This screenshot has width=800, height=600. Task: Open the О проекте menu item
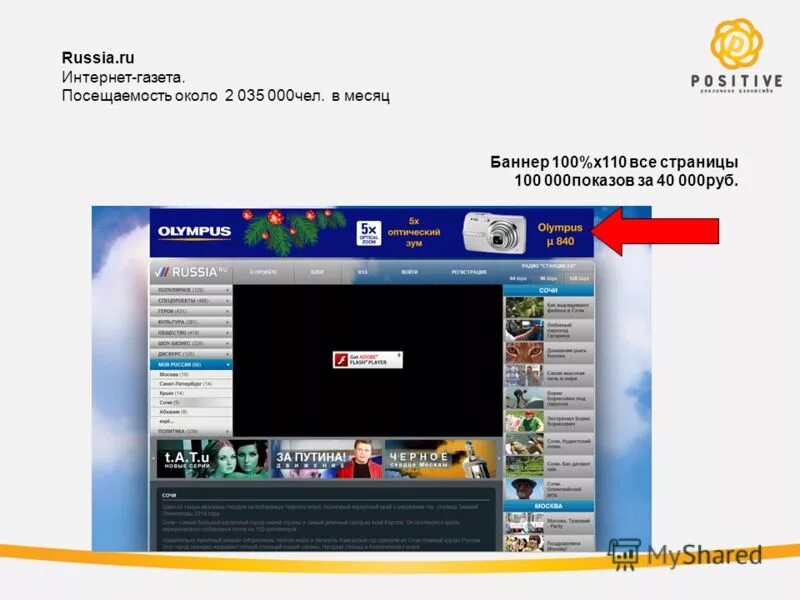tap(263, 272)
